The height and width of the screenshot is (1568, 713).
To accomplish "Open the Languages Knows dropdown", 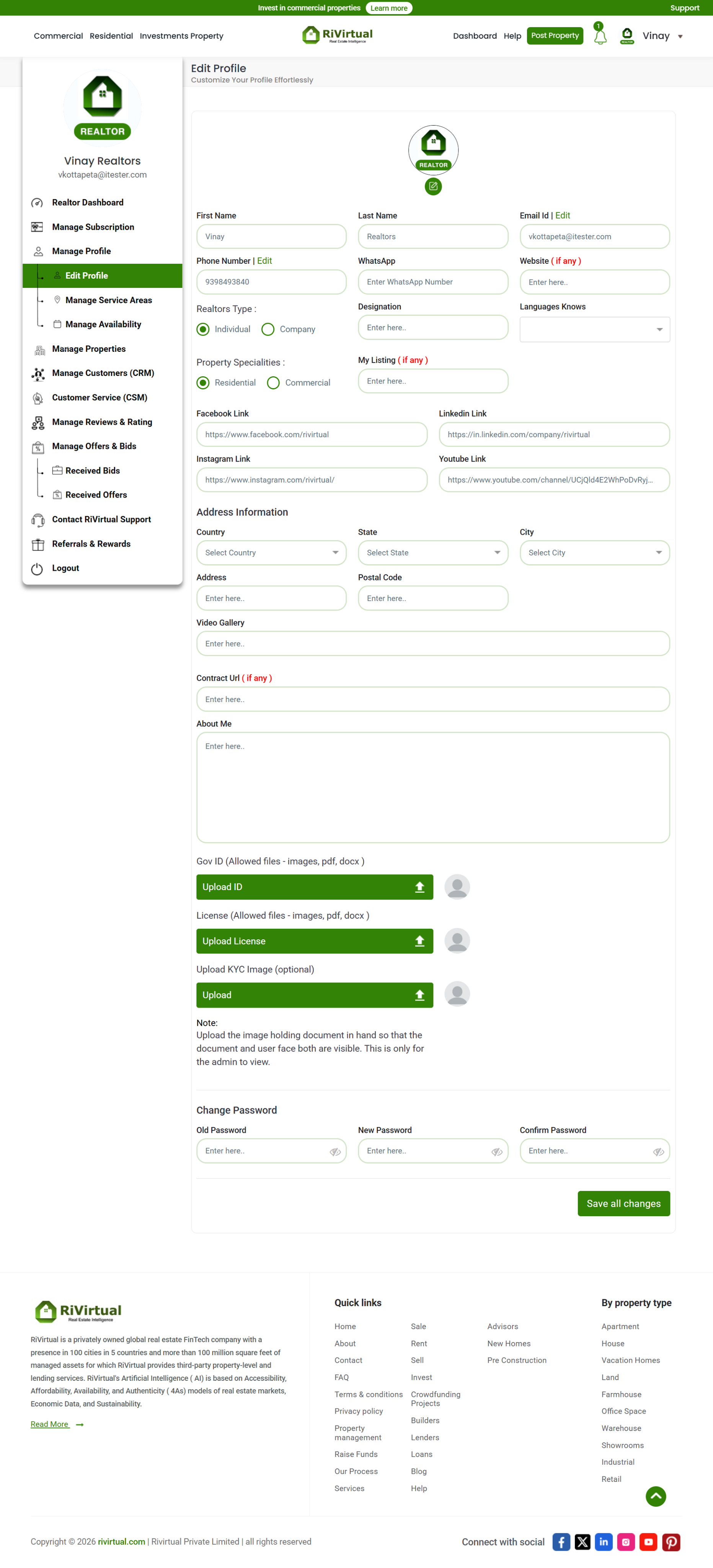I will click(595, 329).
